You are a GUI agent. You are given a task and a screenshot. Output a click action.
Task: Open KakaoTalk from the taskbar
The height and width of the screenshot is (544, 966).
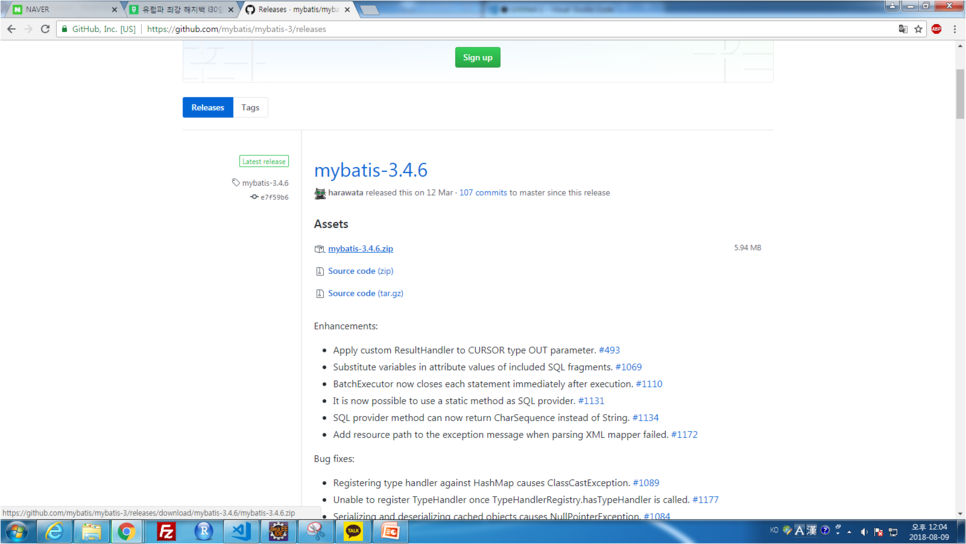353,531
